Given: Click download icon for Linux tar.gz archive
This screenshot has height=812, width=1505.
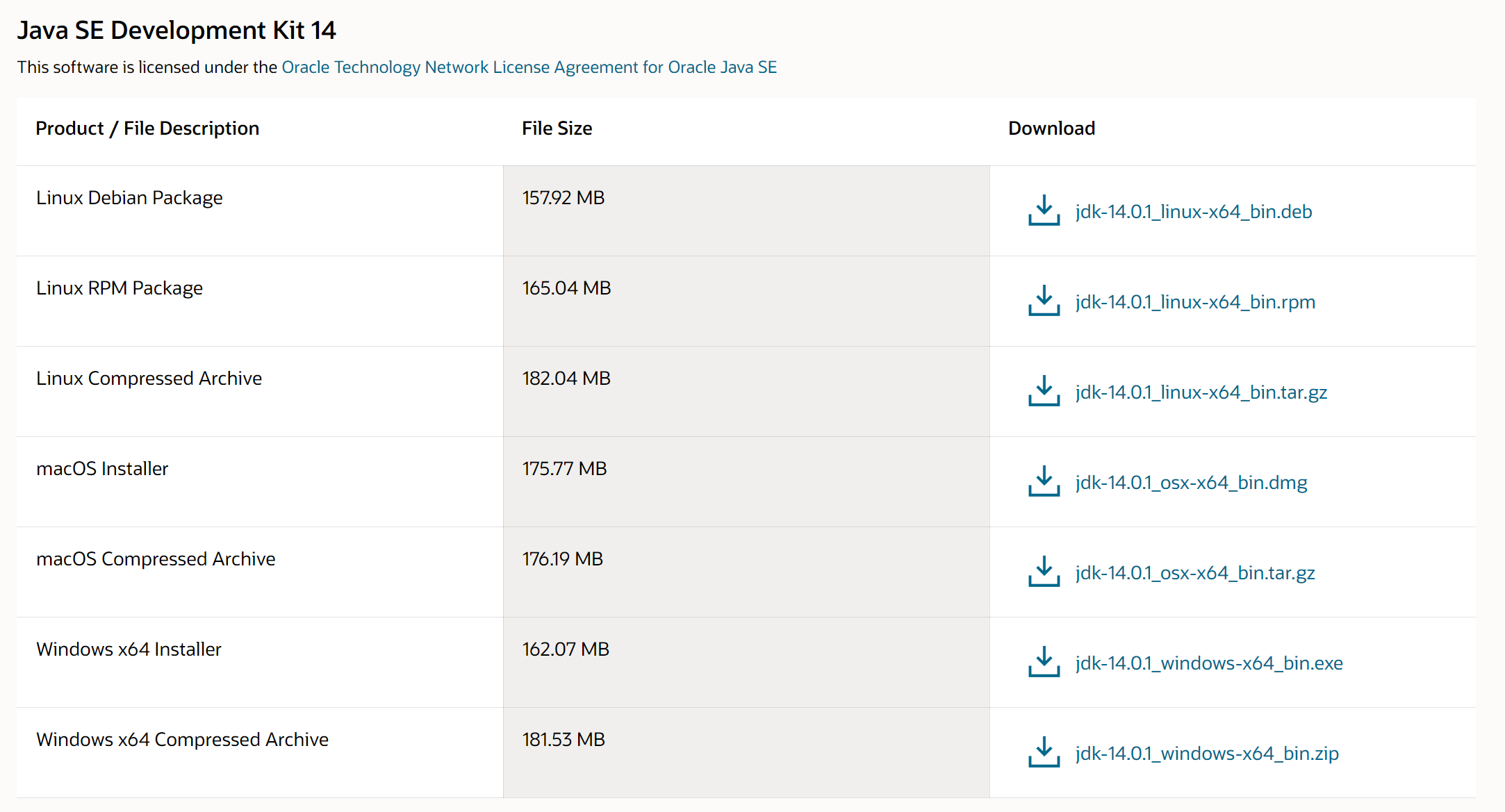Looking at the screenshot, I should pyautogui.click(x=1044, y=391).
